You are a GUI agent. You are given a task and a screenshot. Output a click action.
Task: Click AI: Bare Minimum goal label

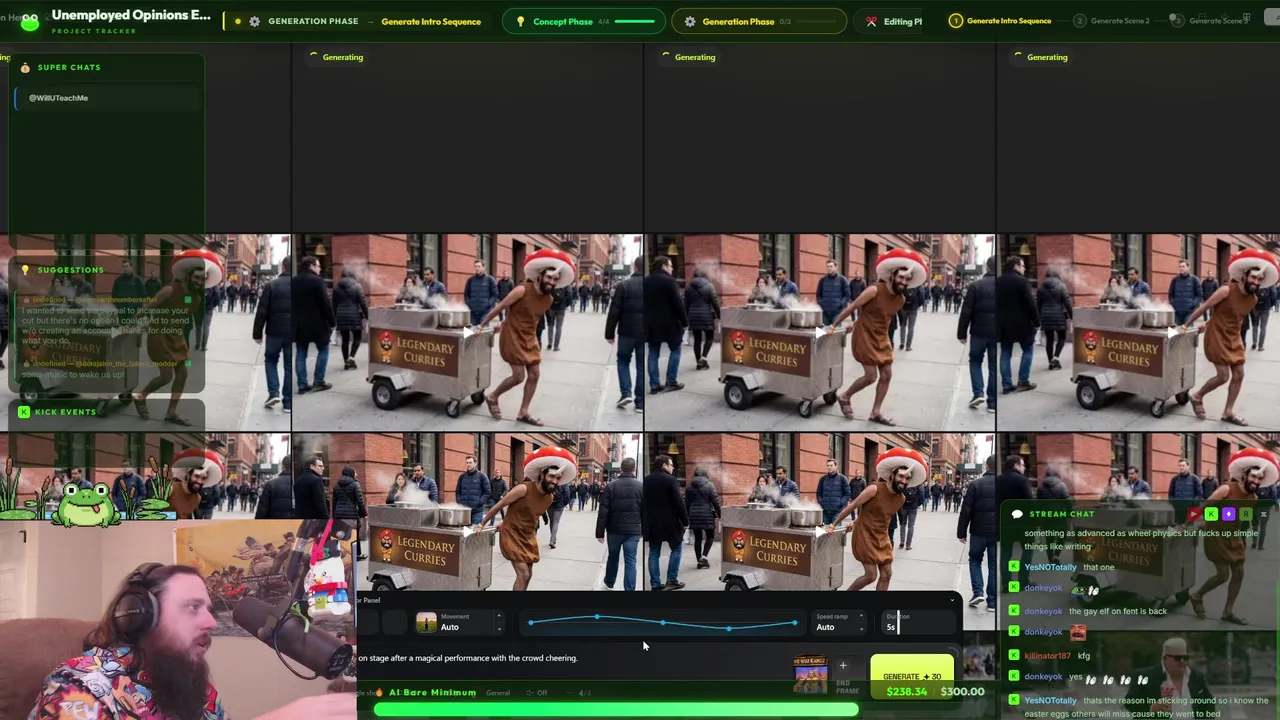[x=432, y=692]
